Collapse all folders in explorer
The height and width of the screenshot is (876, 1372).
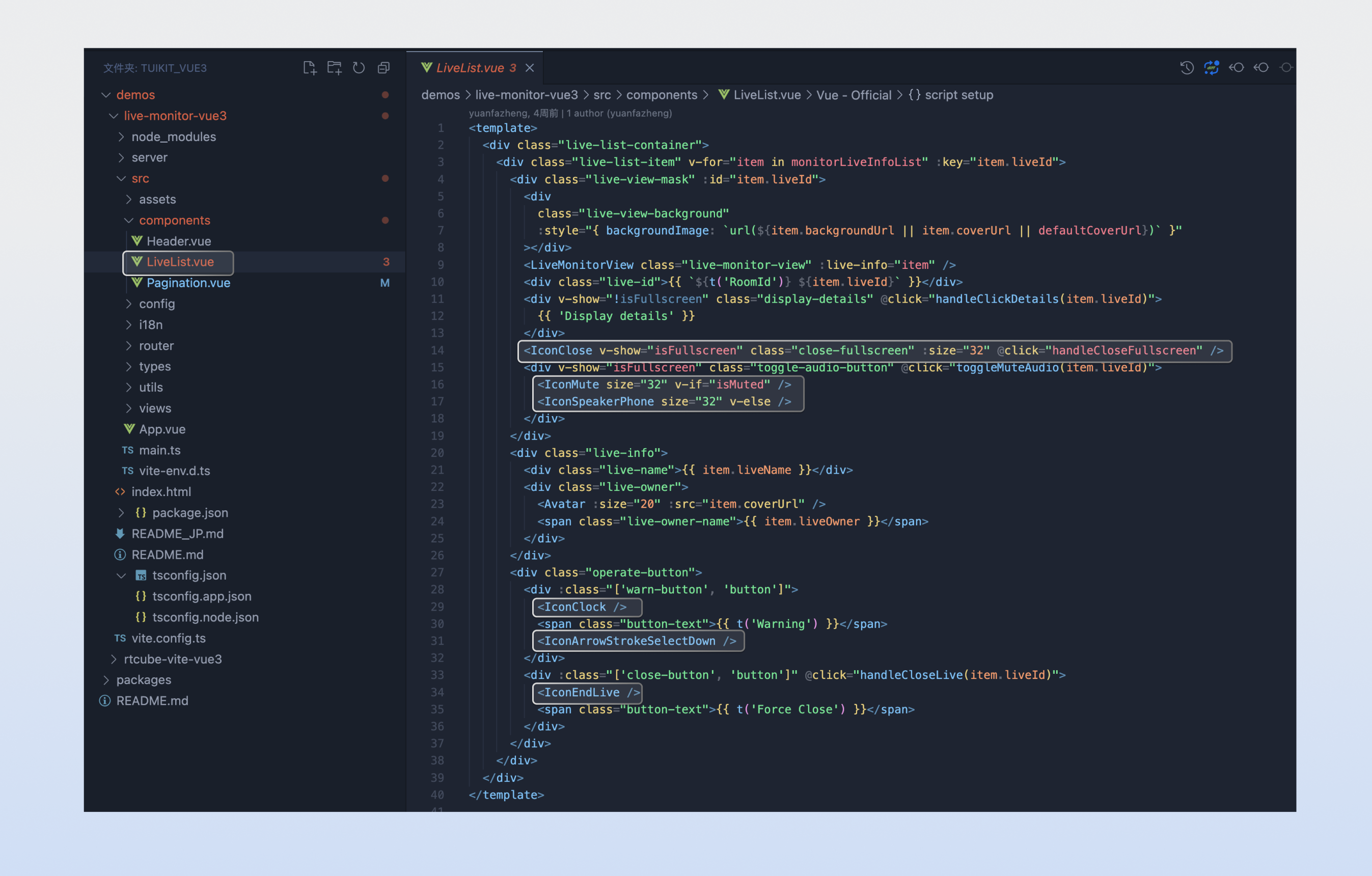[x=383, y=68]
